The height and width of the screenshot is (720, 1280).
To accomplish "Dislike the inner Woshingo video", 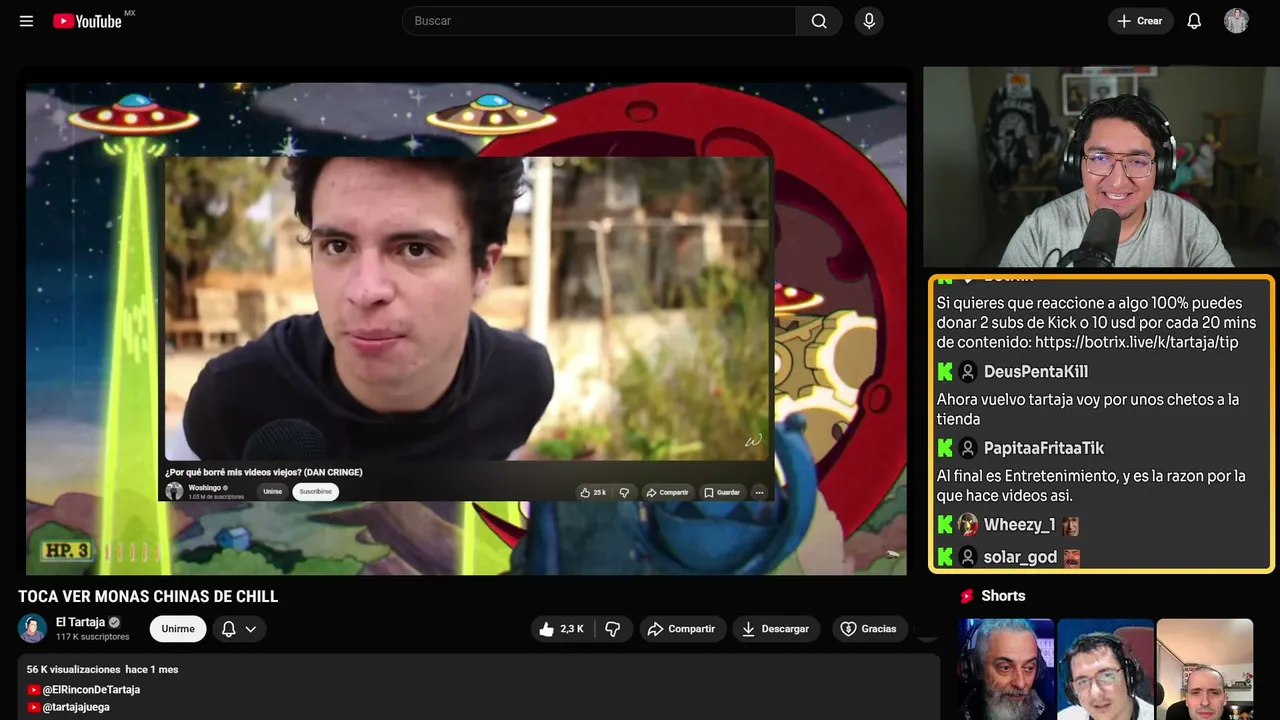I will (624, 492).
